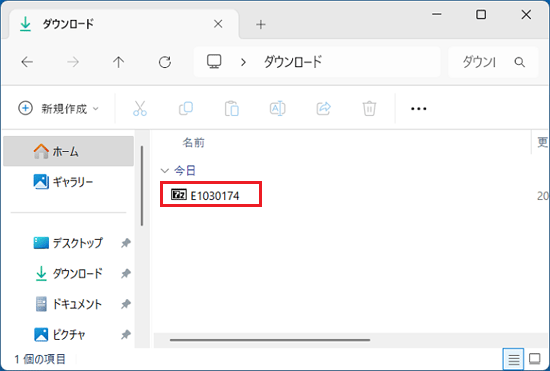Click ダウンロード in the address bar
This screenshot has height=371, width=550.
click(x=293, y=62)
